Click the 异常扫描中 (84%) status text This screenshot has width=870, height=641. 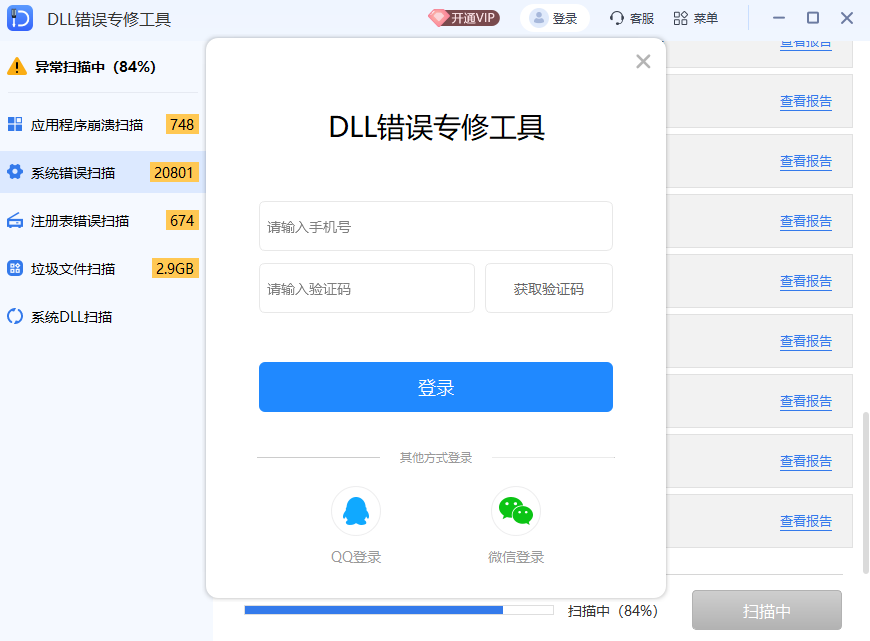95,67
